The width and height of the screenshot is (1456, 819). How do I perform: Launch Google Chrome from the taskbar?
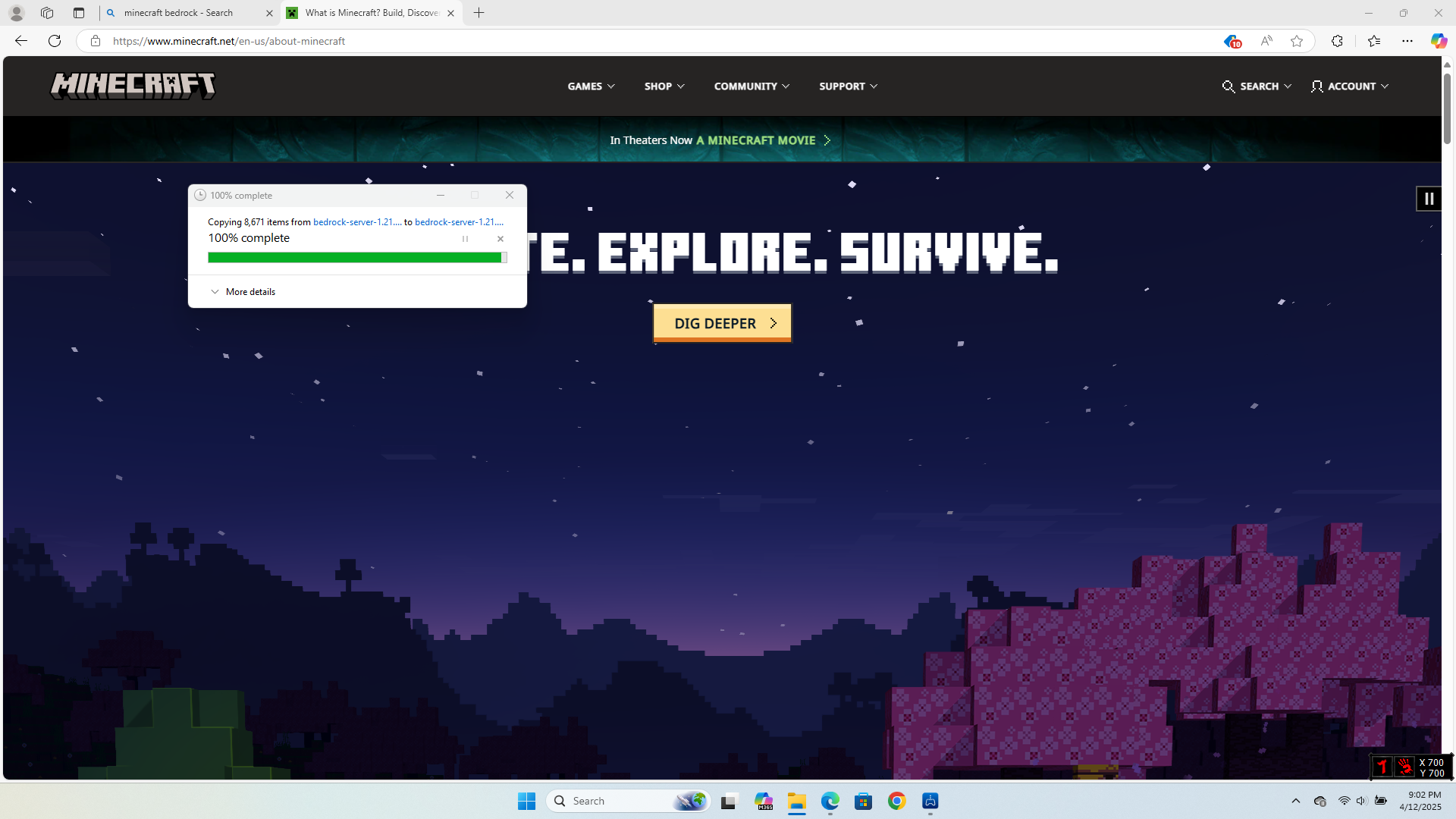tap(897, 801)
